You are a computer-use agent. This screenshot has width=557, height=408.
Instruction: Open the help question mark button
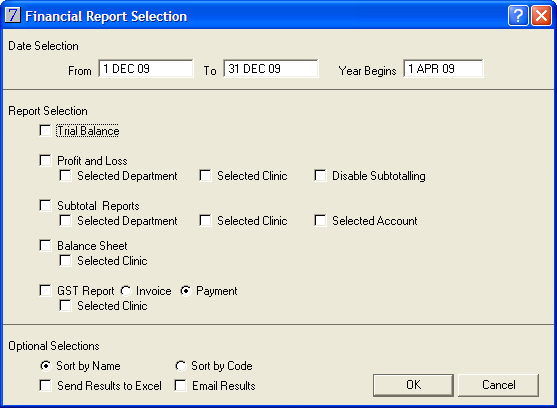click(518, 16)
